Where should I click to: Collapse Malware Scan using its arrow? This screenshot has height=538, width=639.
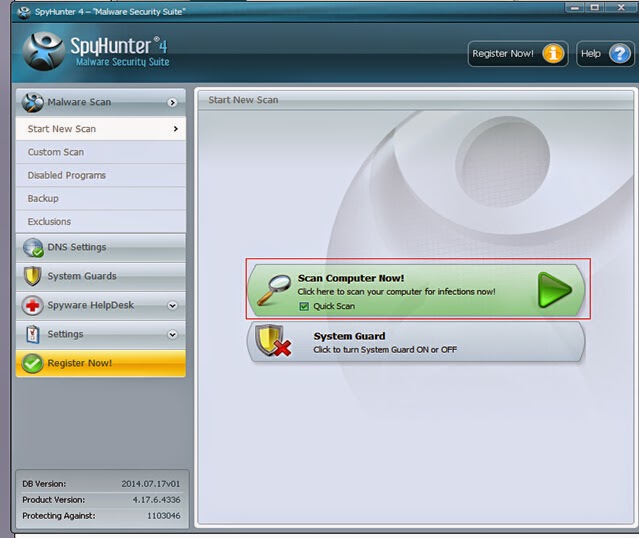click(x=172, y=102)
